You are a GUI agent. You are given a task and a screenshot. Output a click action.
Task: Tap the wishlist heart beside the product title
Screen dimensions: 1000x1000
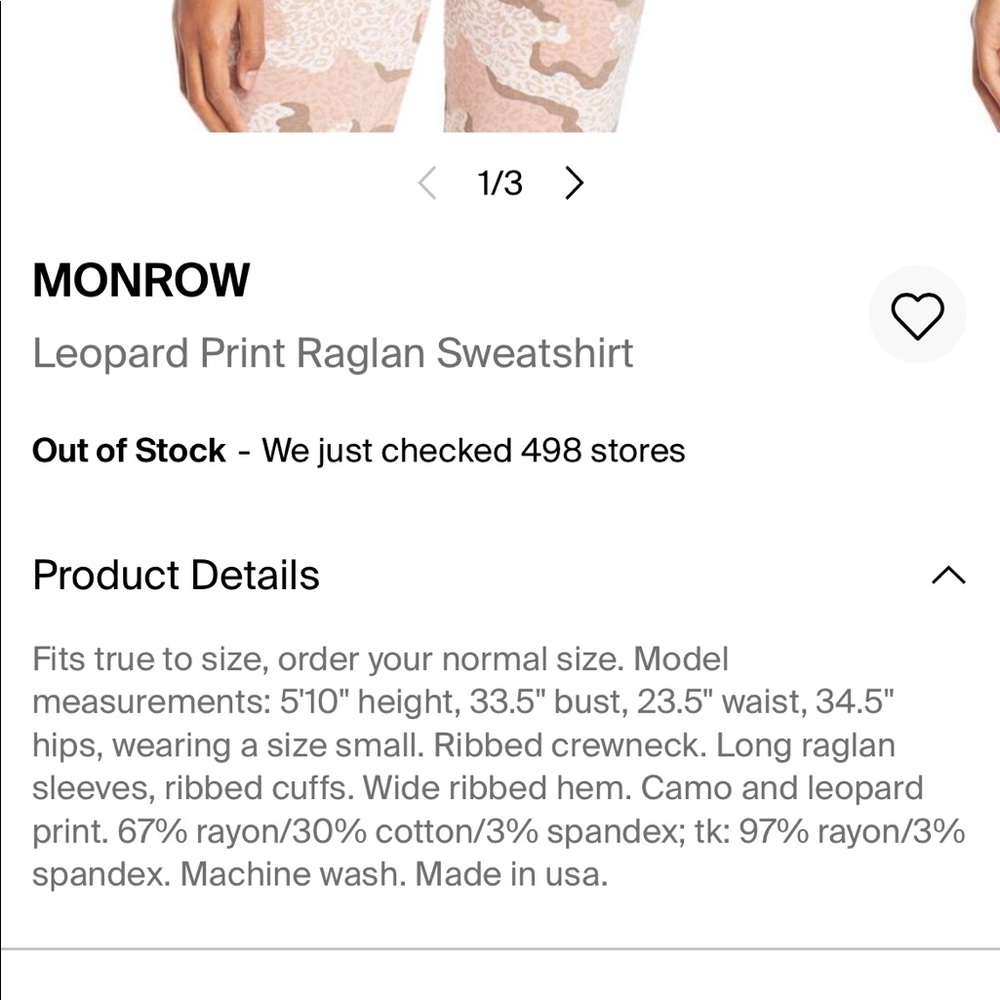pyautogui.click(x=918, y=313)
